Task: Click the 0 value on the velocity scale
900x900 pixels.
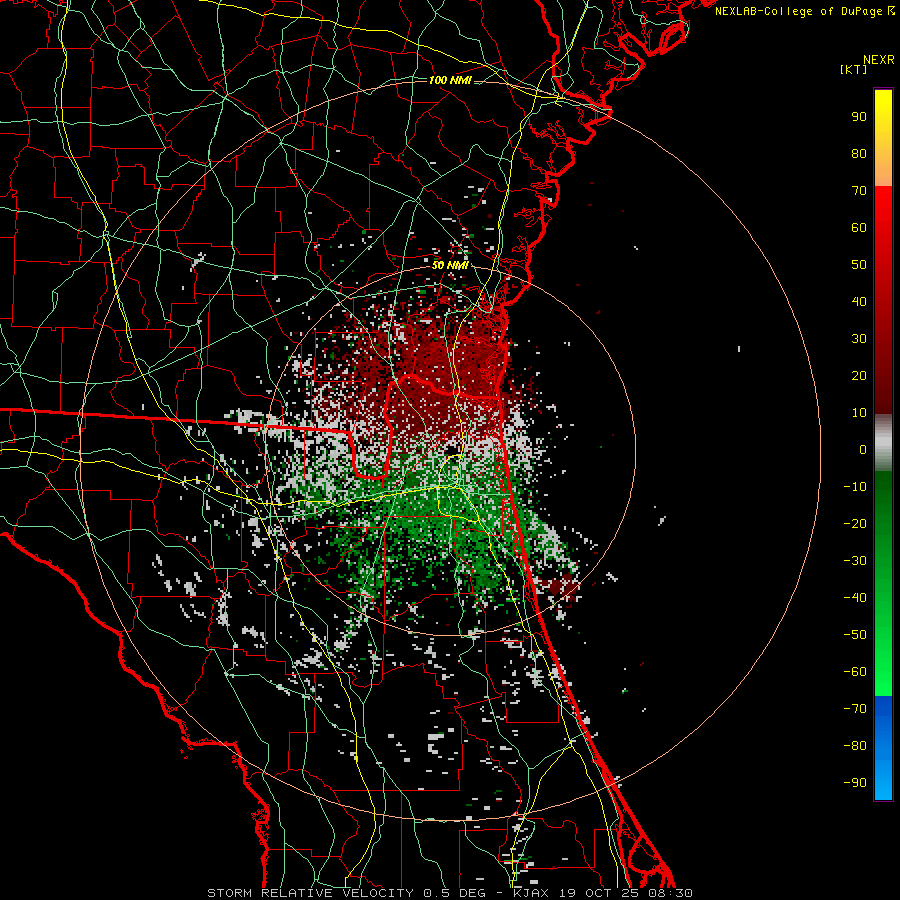Action: coord(863,450)
